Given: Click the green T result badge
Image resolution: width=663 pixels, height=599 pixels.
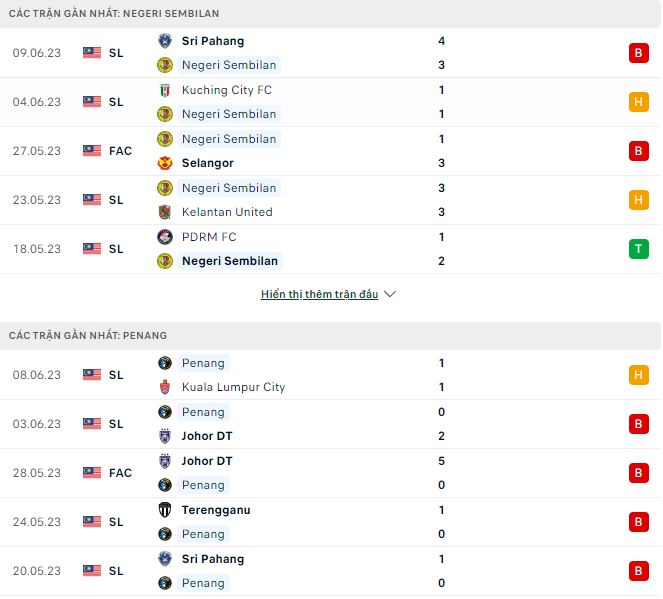Looking at the screenshot, I should pos(638,249).
